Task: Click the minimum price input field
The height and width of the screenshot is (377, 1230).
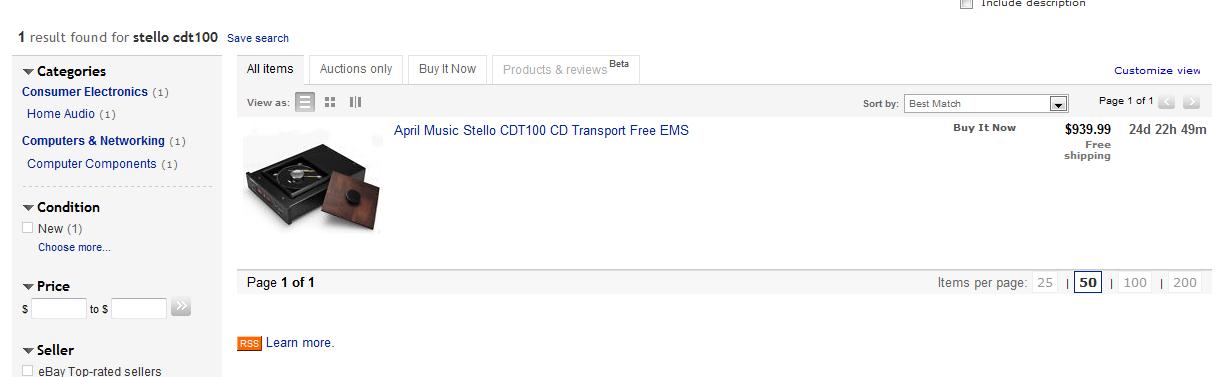Action: [x=59, y=308]
